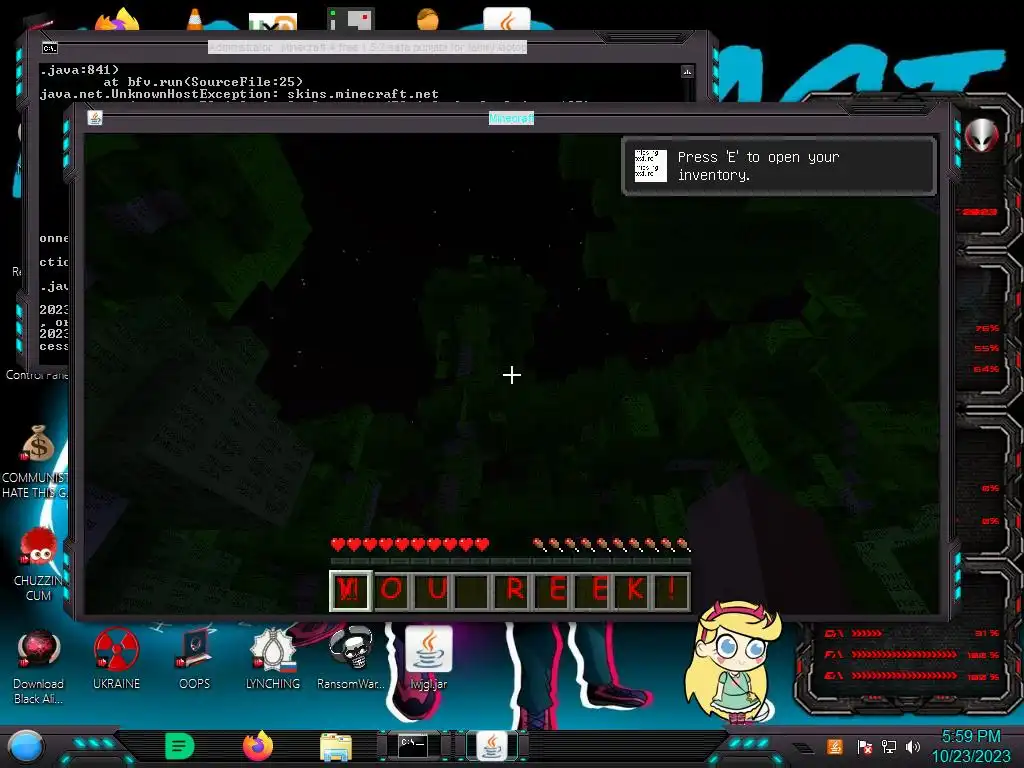Select the first hotbar slot showing Y
Screen dimensions: 1024x768
(x=351, y=590)
